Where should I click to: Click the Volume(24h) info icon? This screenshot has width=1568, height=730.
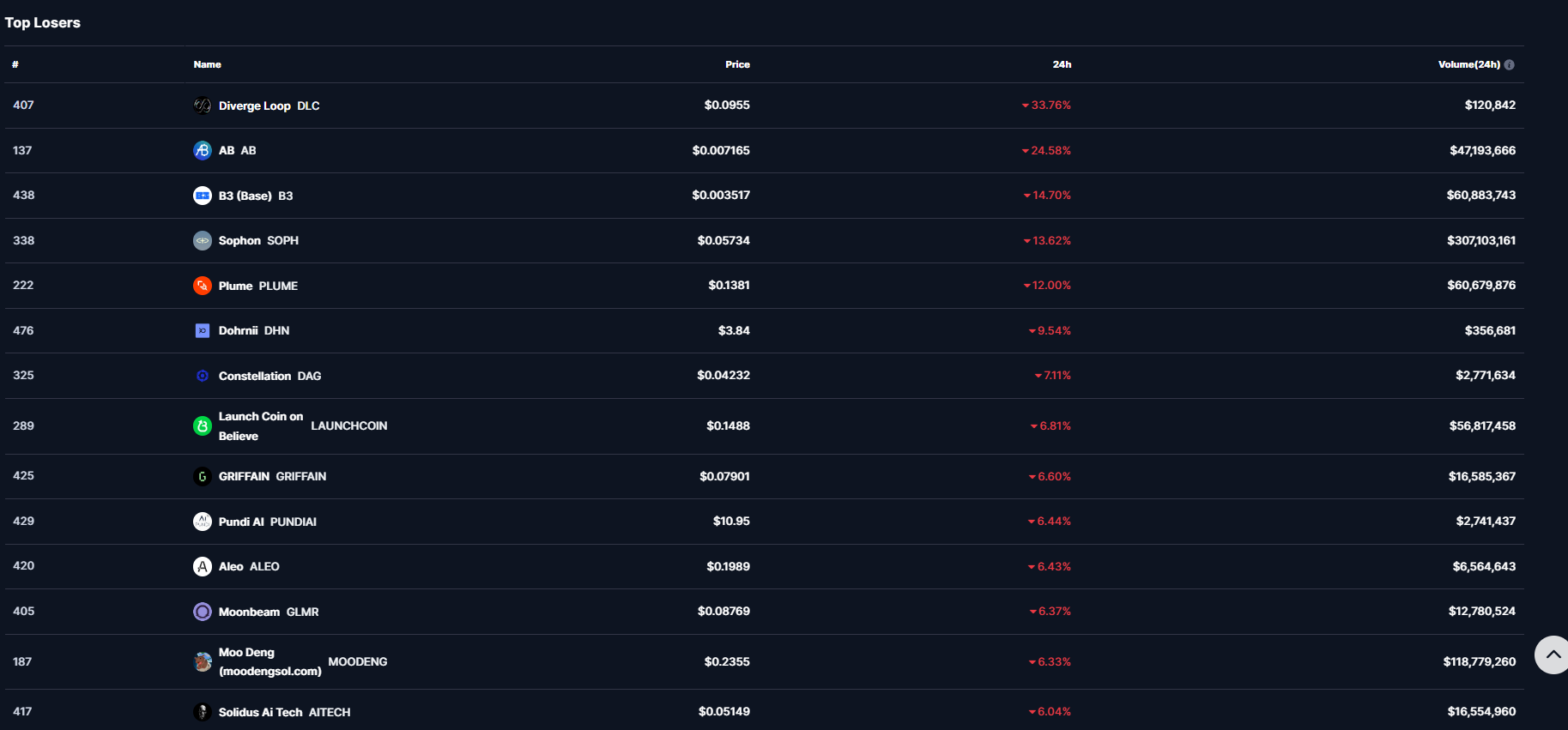1510,64
